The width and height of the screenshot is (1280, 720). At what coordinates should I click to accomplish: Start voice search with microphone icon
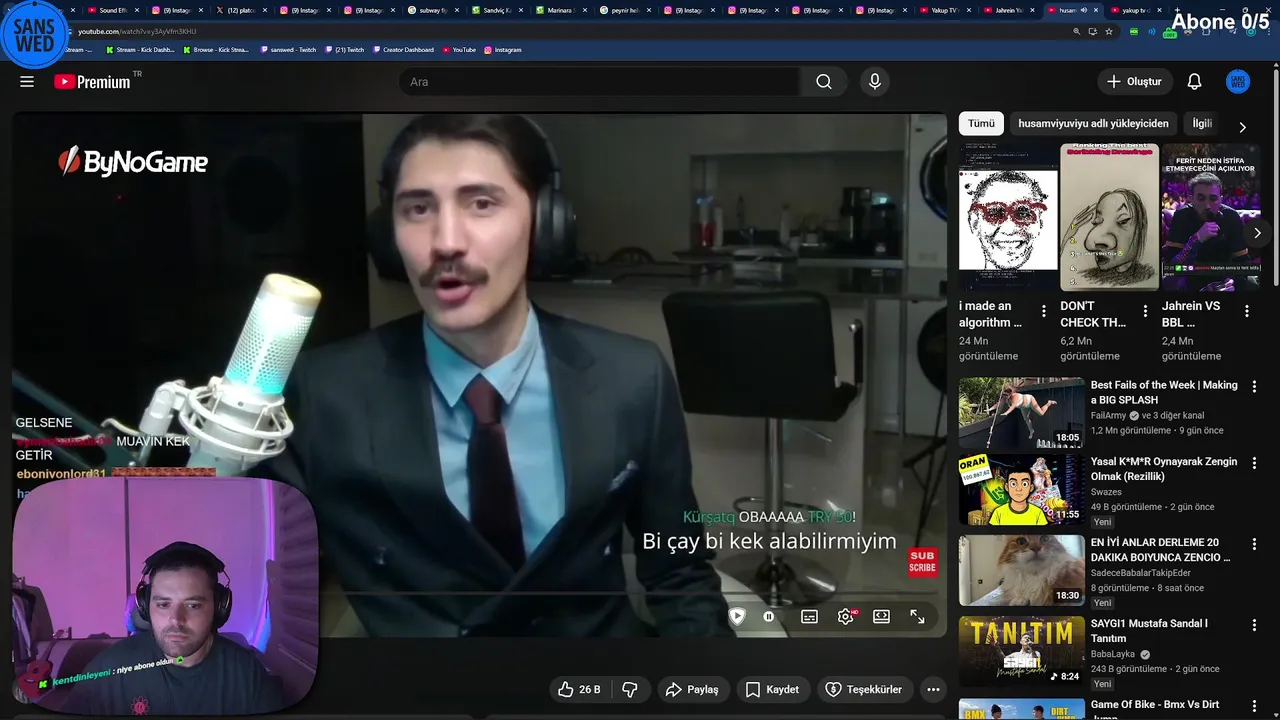tap(875, 82)
